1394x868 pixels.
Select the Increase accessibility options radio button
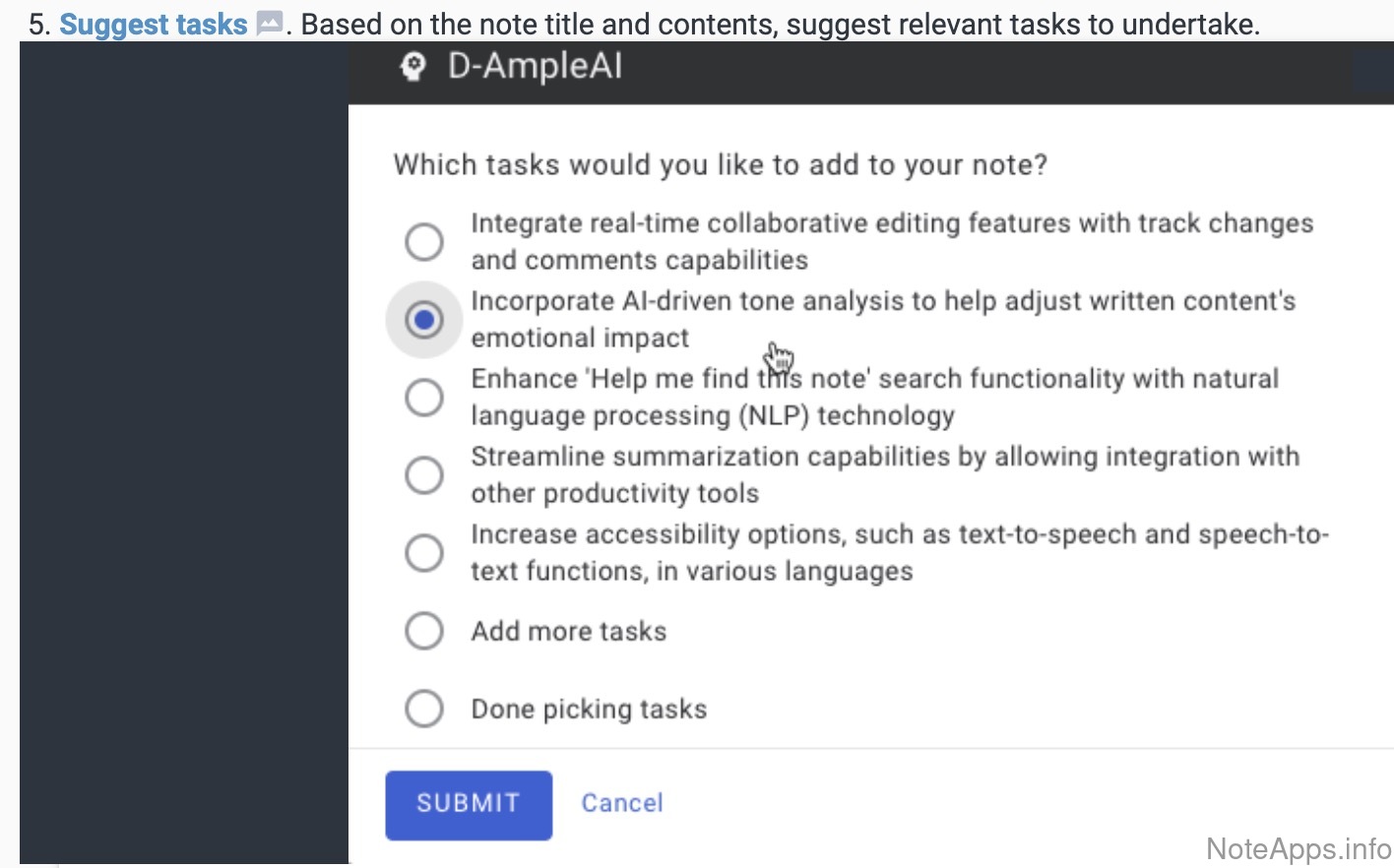point(424,553)
